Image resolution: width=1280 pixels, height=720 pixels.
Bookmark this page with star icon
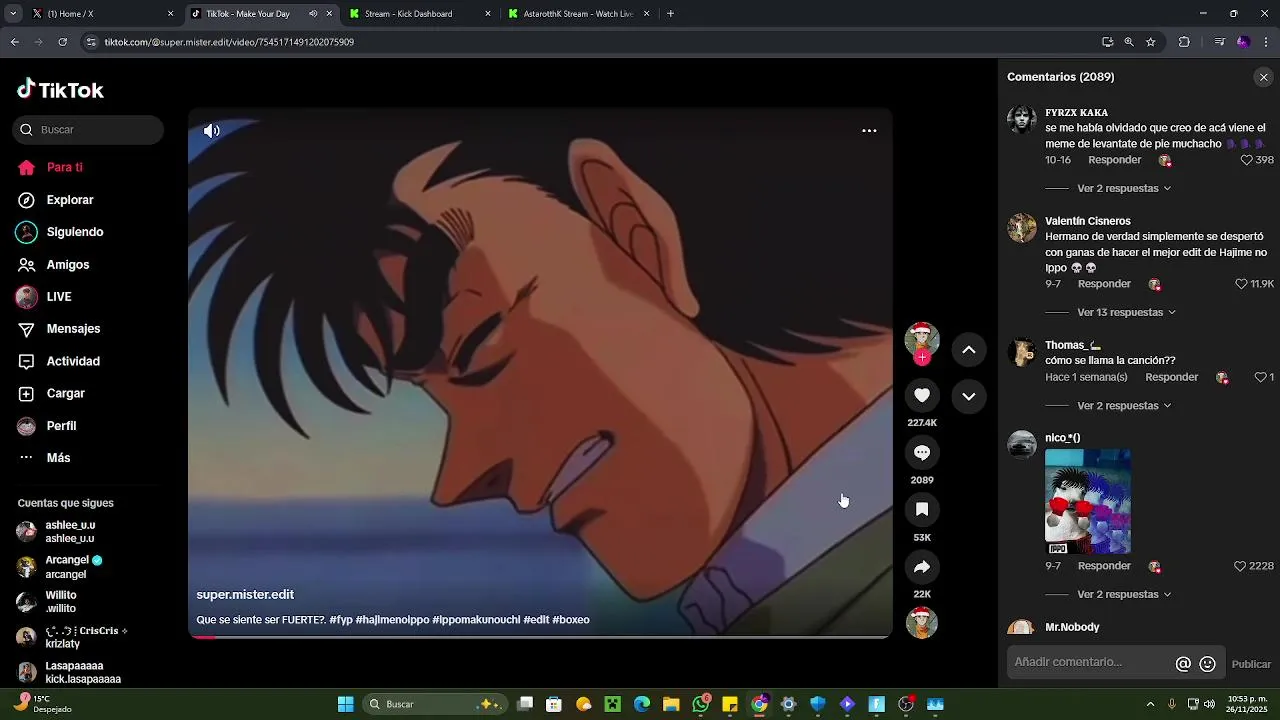click(x=1151, y=42)
